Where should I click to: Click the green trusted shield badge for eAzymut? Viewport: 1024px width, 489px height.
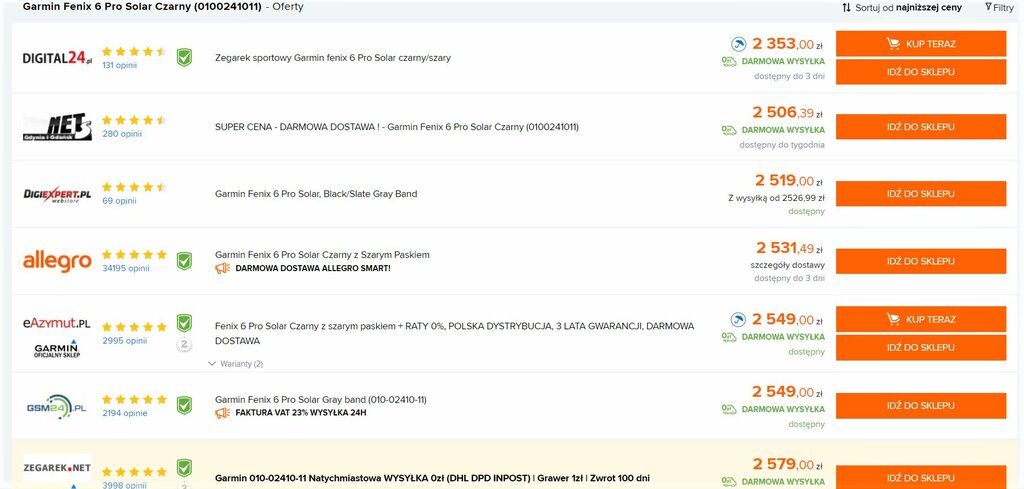tap(184, 323)
